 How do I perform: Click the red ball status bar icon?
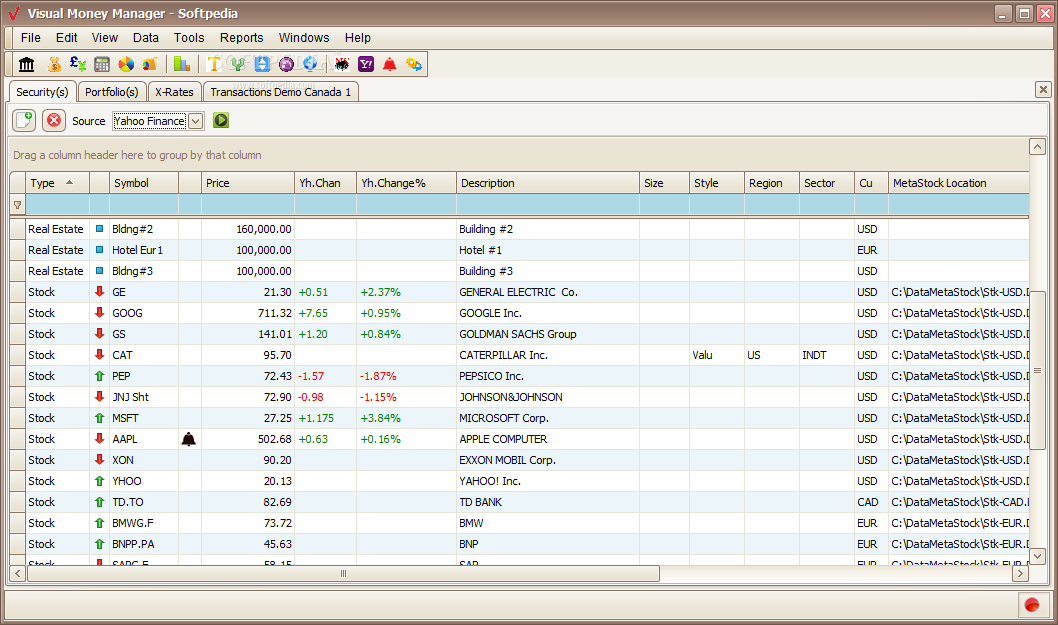coord(1032,605)
